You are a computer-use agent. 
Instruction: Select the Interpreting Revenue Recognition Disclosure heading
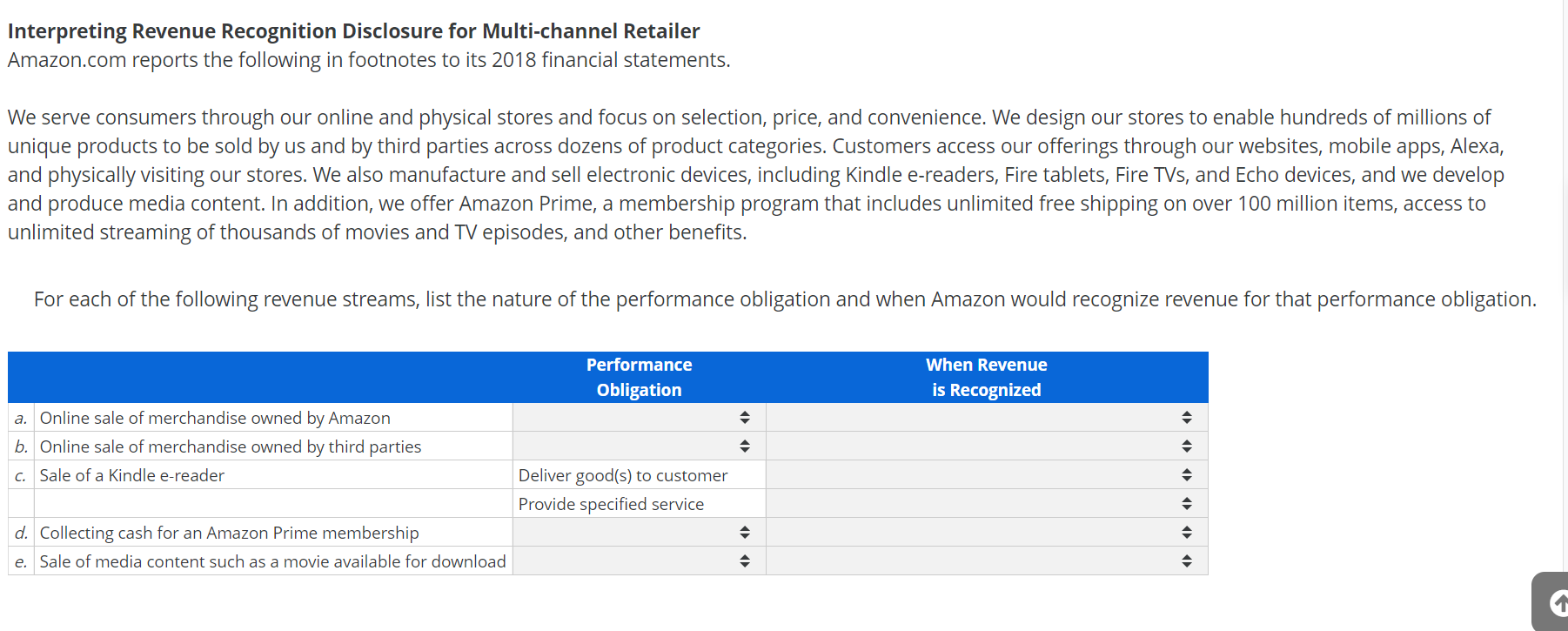pos(353,30)
